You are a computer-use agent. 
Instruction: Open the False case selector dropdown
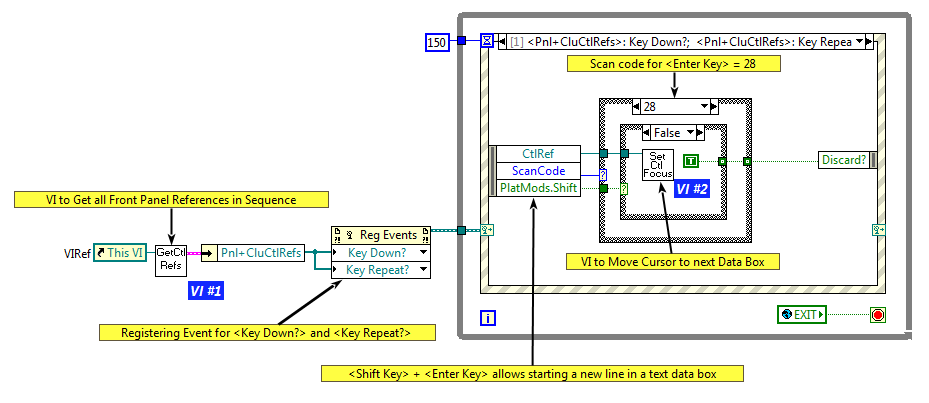click(x=690, y=133)
